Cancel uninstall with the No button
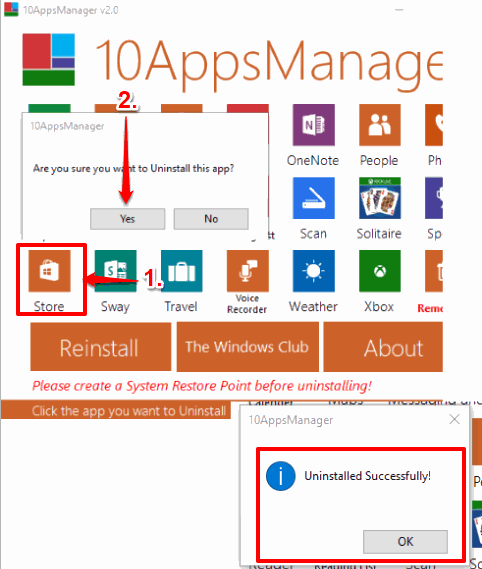482x569 pixels. [211, 219]
